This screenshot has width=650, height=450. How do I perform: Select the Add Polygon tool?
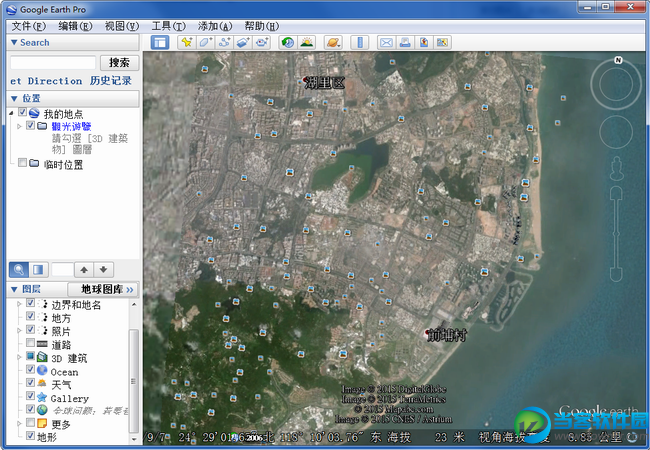point(205,42)
